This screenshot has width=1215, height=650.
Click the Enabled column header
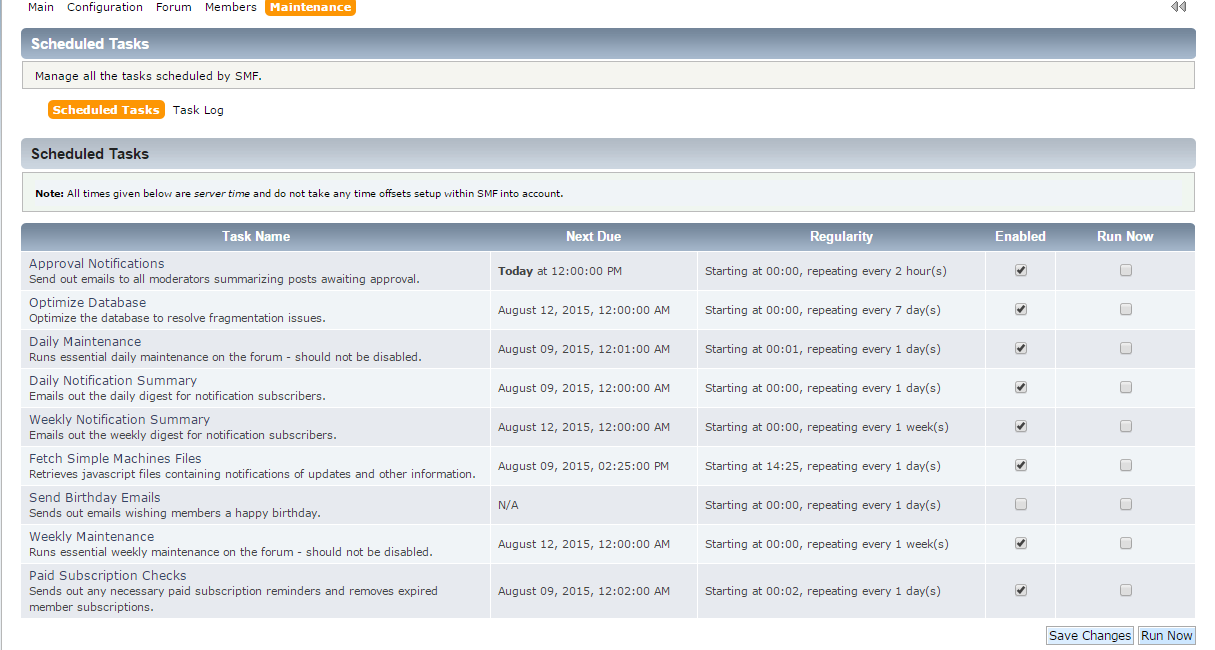[1020, 237]
